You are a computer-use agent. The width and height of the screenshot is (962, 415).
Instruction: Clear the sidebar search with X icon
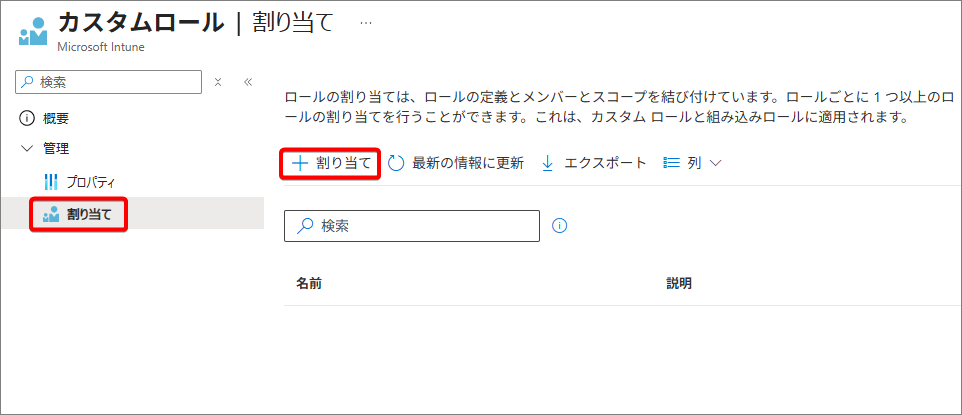218,82
